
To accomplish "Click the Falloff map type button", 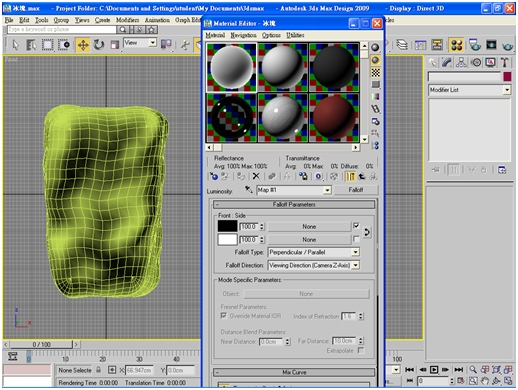I will pos(356,190).
